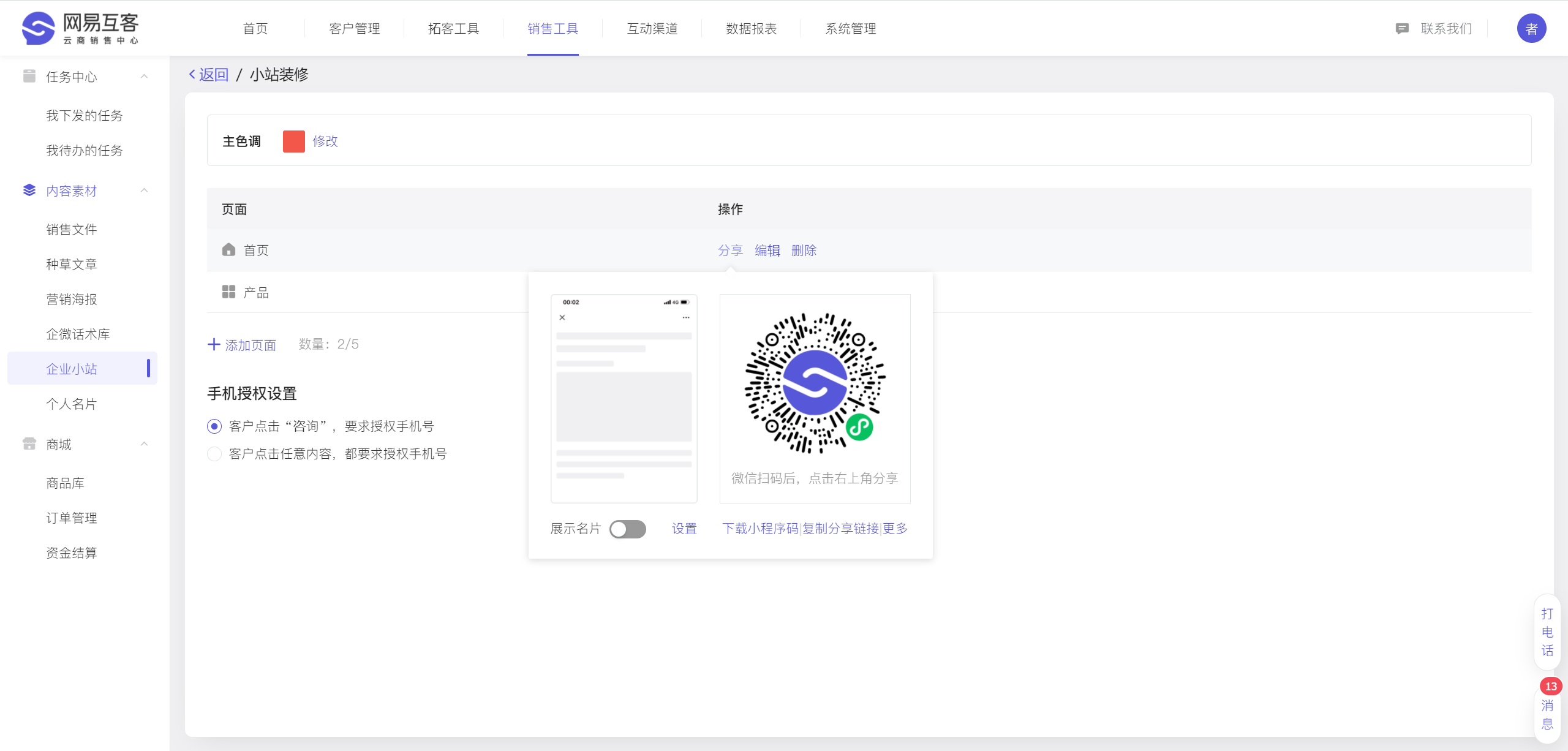Click 返回 breadcrumb link
Screen dimensions: 1568x751
(214, 74)
